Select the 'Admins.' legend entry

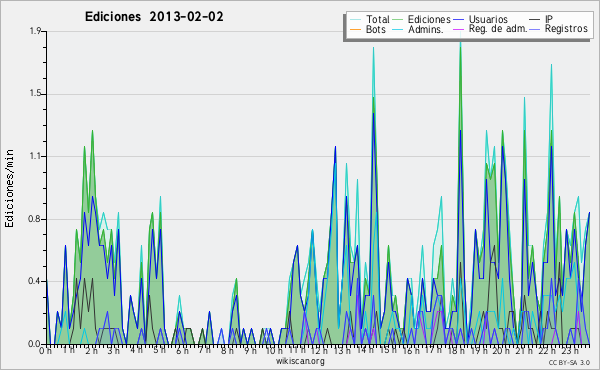click(x=426, y=29)
